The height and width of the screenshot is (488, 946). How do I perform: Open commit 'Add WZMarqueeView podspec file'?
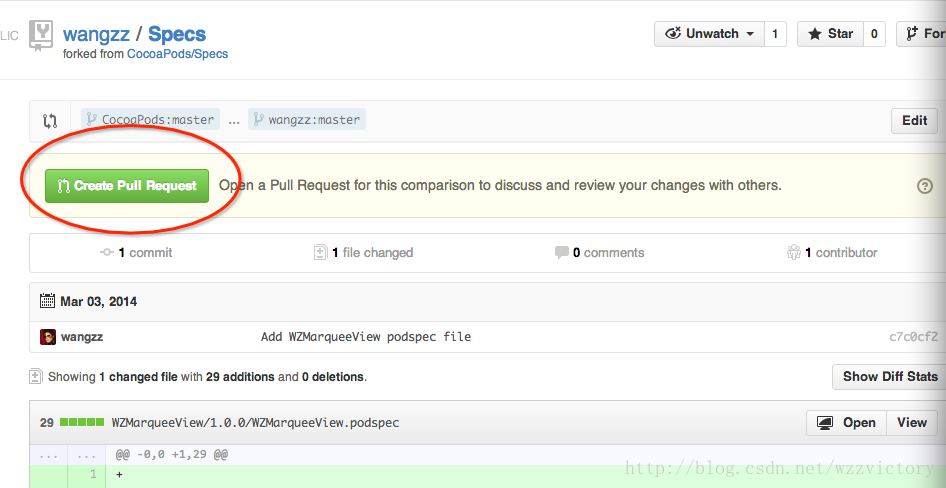pos(366,337)
